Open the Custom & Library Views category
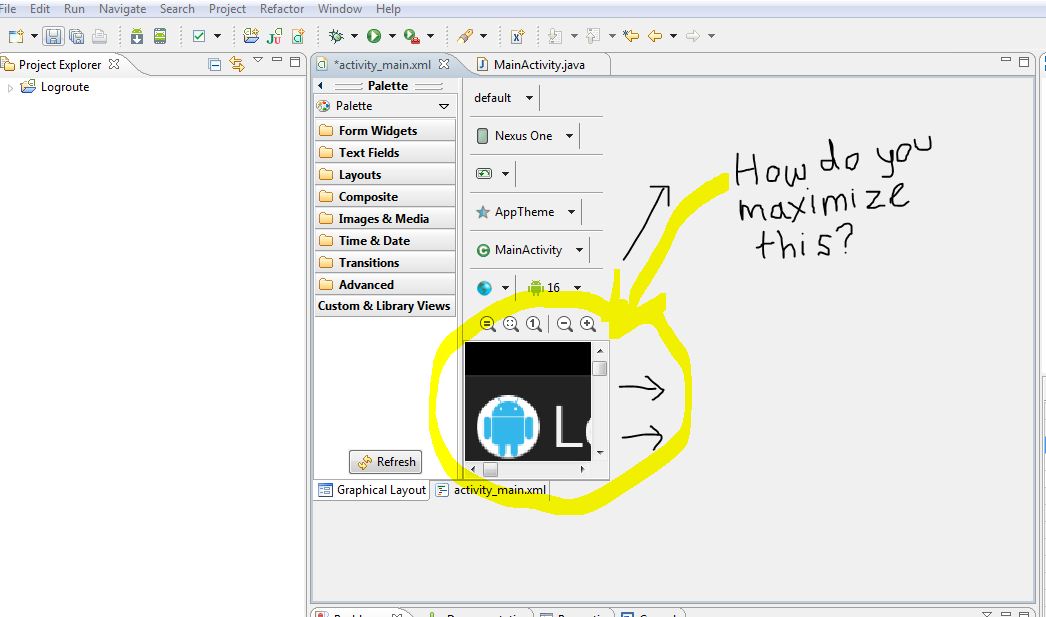The width and height of the screenshot is (1046, 617). [385, 306]
